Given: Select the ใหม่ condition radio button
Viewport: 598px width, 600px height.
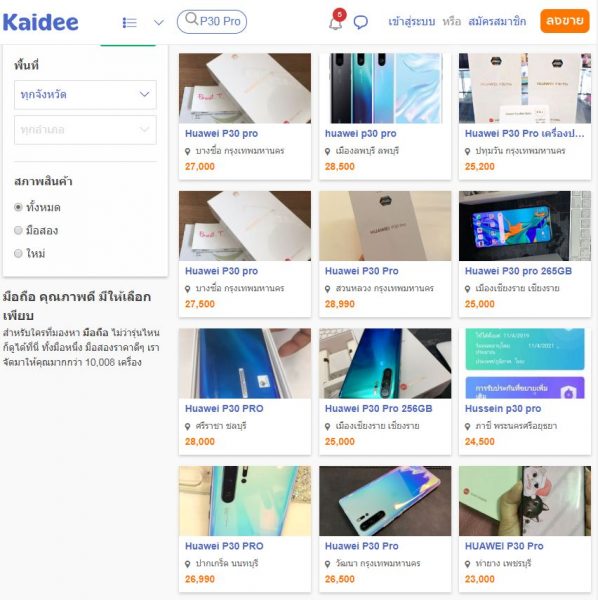Looking at the screenshot, I should [18, 253].
